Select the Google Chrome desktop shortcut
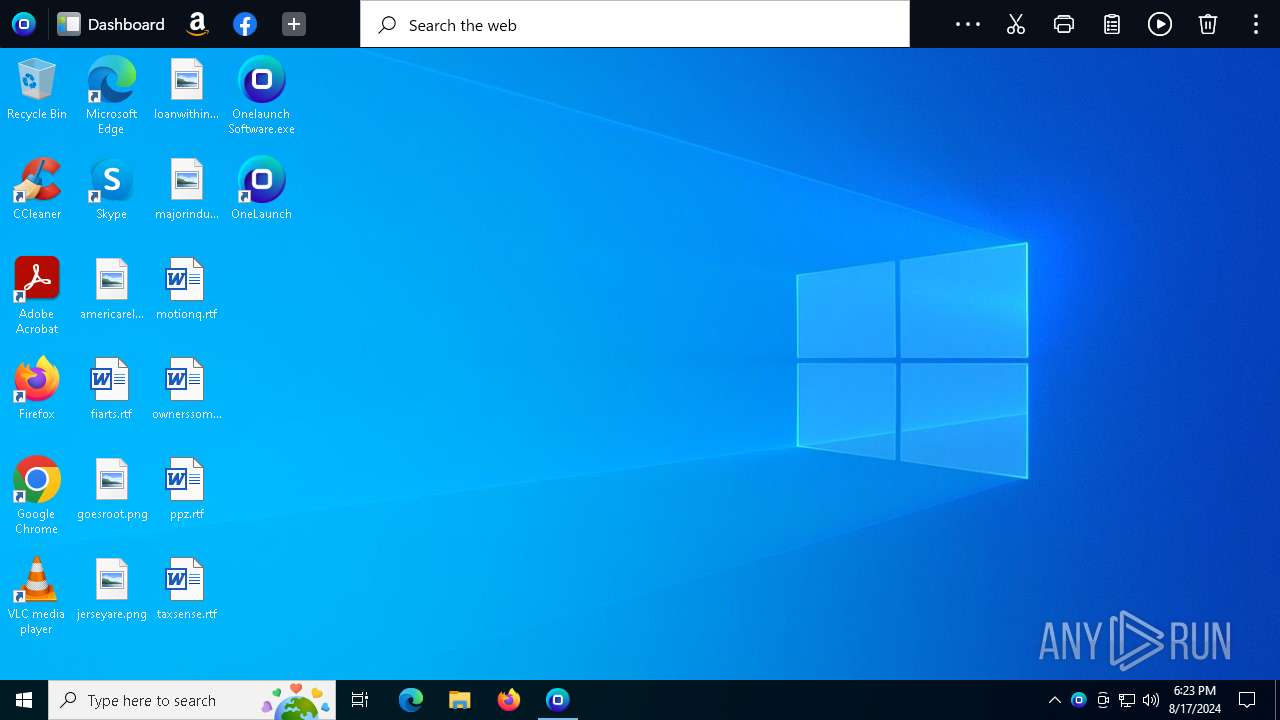 coord(37,496)
